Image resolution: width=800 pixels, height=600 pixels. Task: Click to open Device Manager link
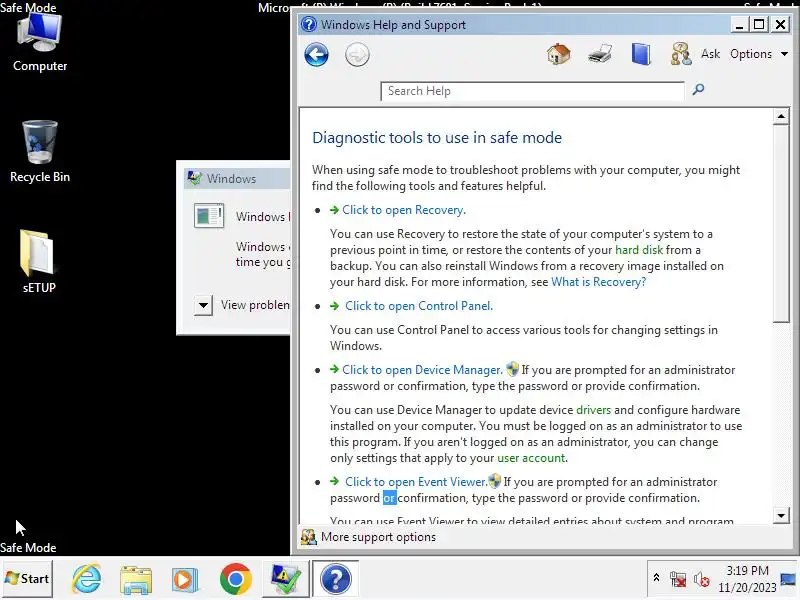click(x=422, y=370)
